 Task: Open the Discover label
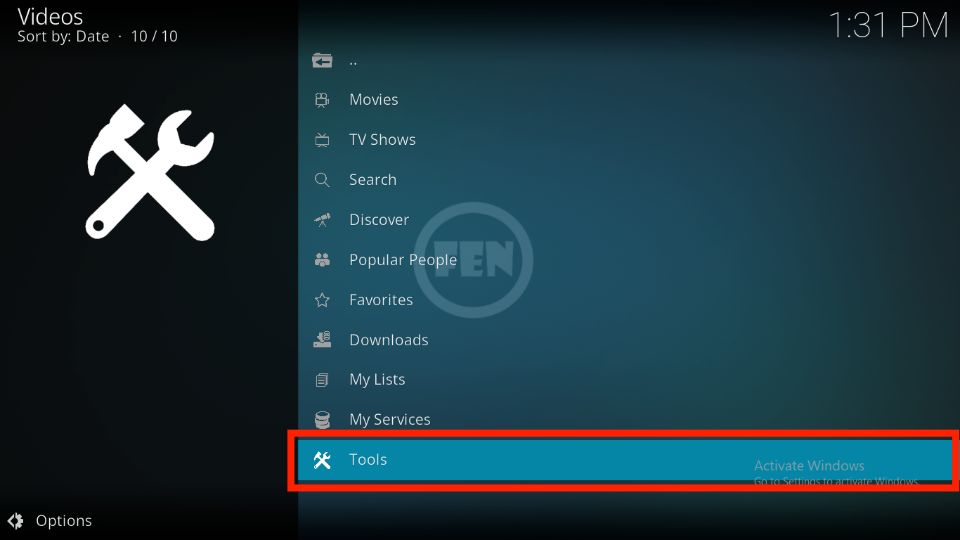[379, 220]
